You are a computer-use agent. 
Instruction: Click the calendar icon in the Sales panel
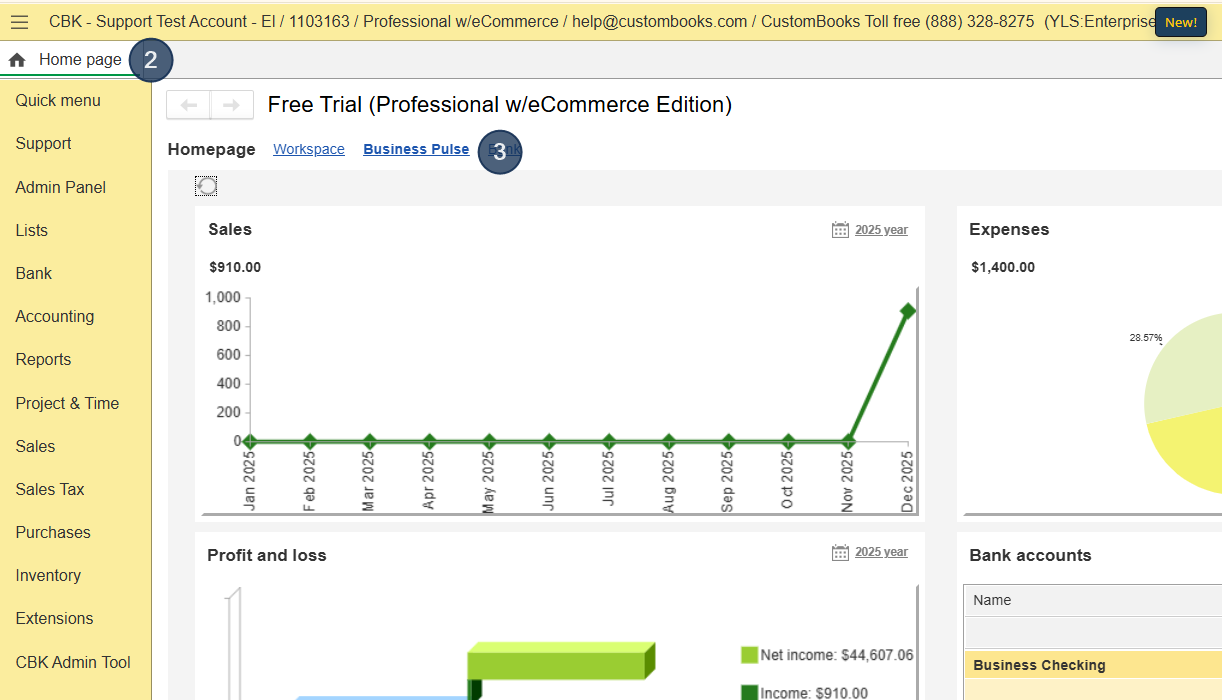[840, 230]
